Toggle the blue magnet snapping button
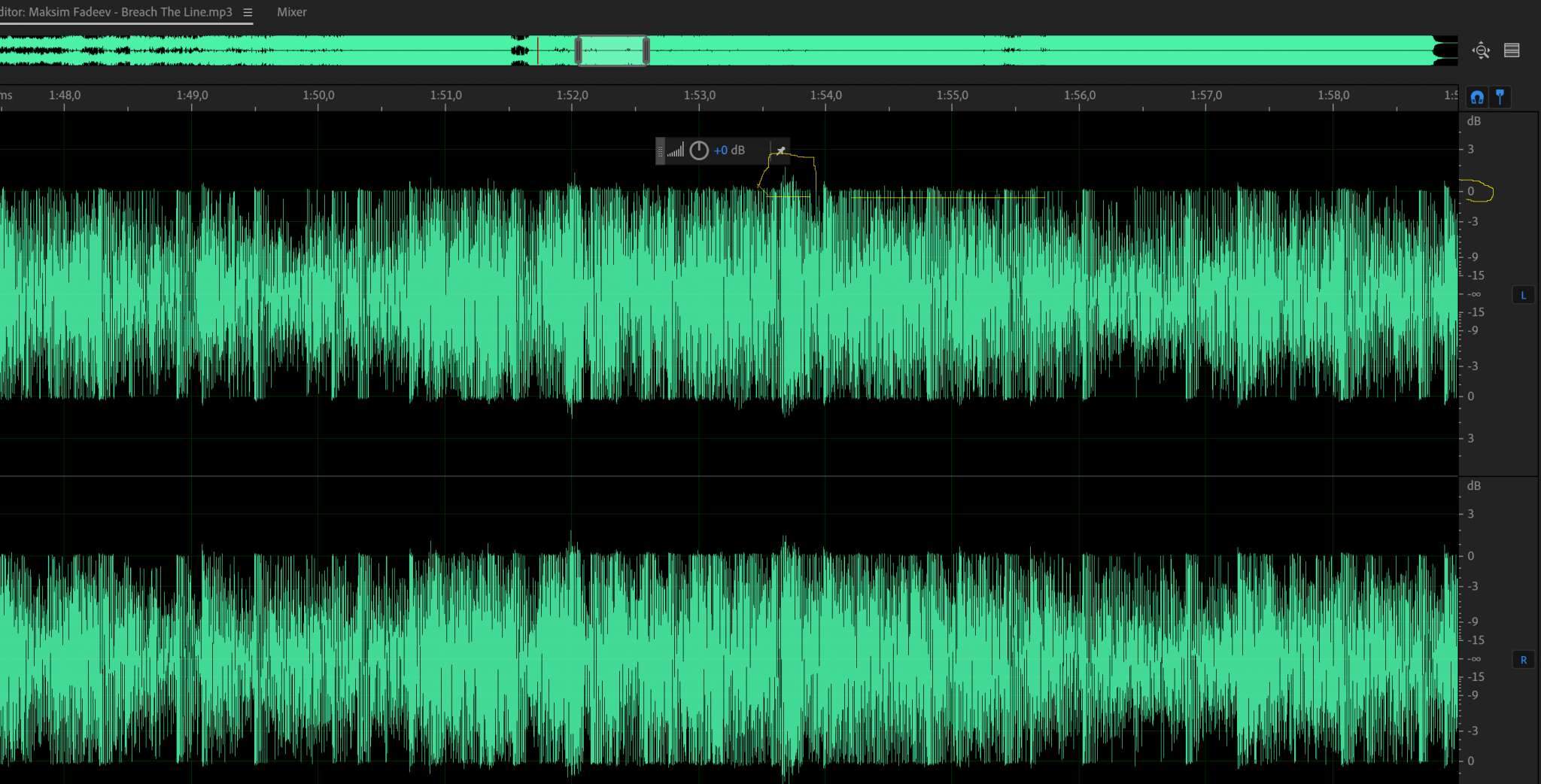 click(x=1477, y=97)
